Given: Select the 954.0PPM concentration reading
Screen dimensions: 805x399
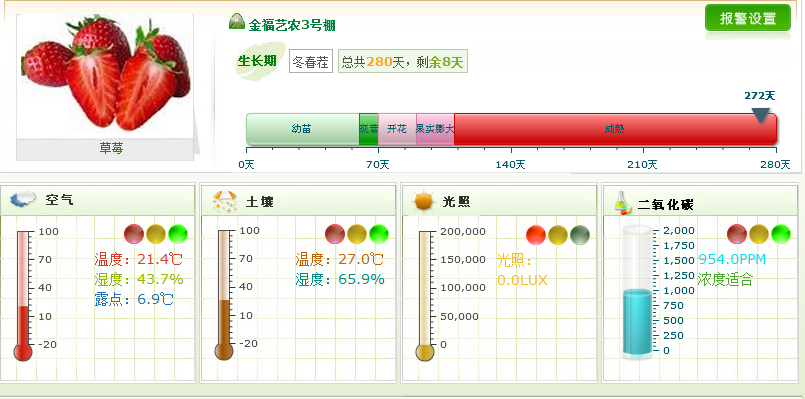Looking at the screenshot, I should [732, 259].
